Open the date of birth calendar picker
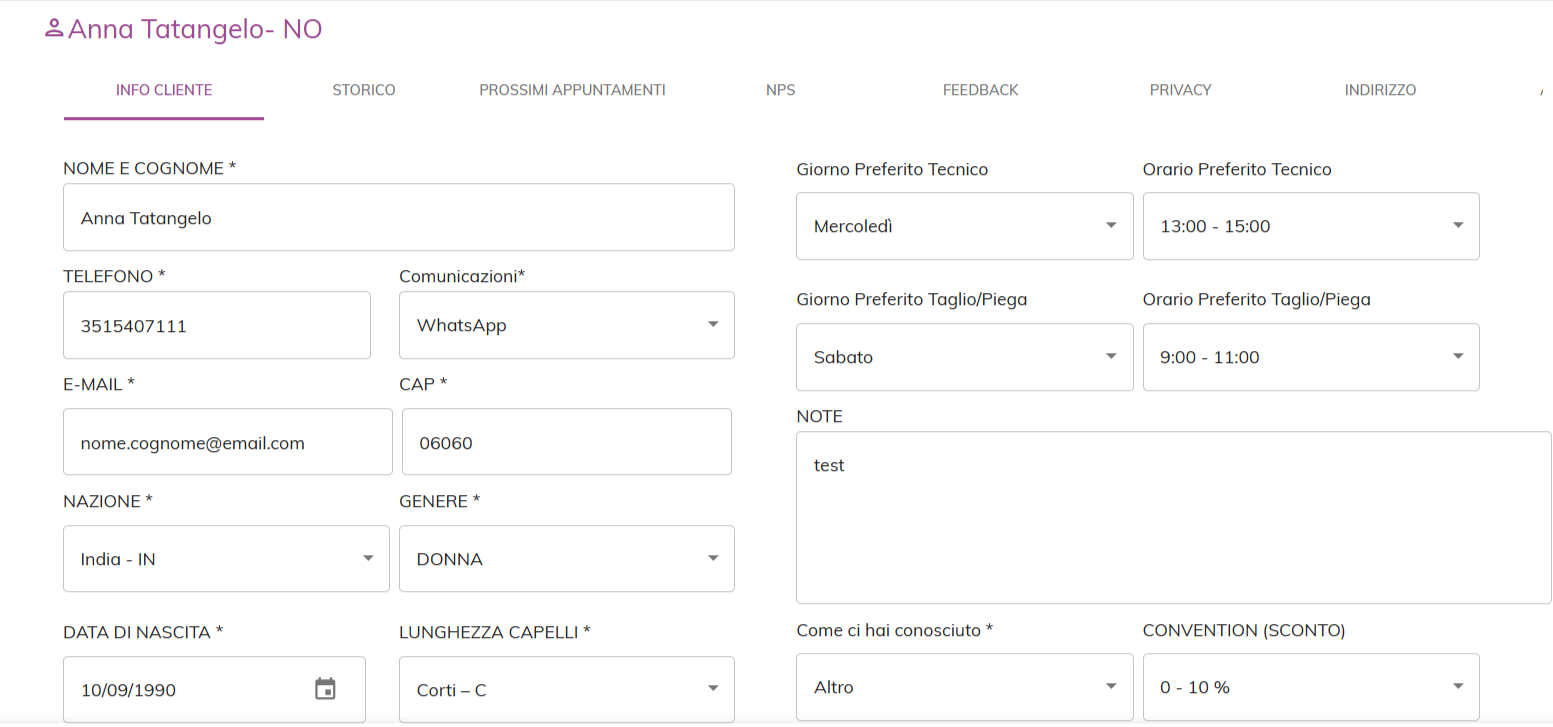This screenshot has width=1553, height=727. pos(325,689)
